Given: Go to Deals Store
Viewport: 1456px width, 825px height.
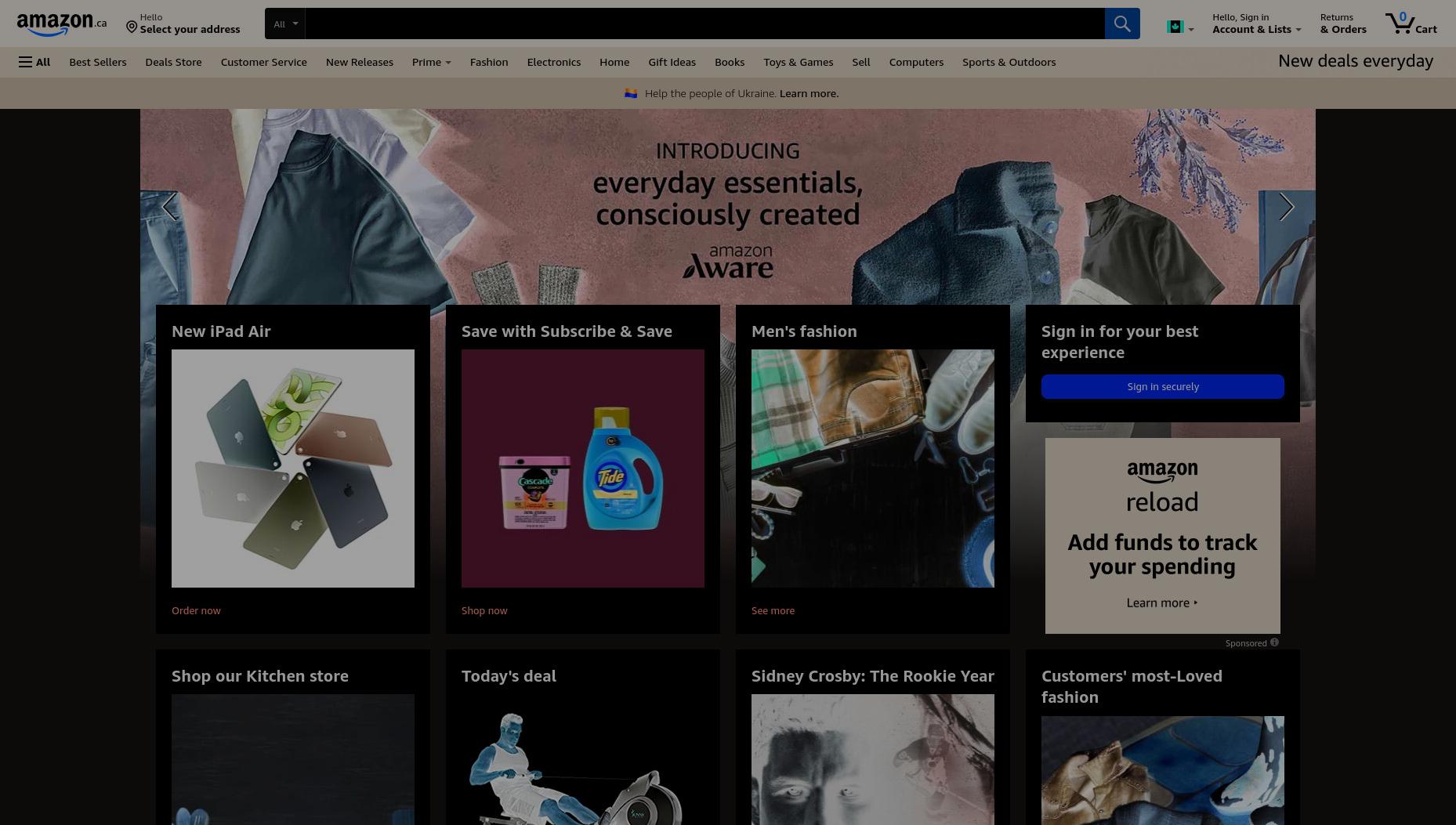Looking at the screenshot, I should click(173, 62).
